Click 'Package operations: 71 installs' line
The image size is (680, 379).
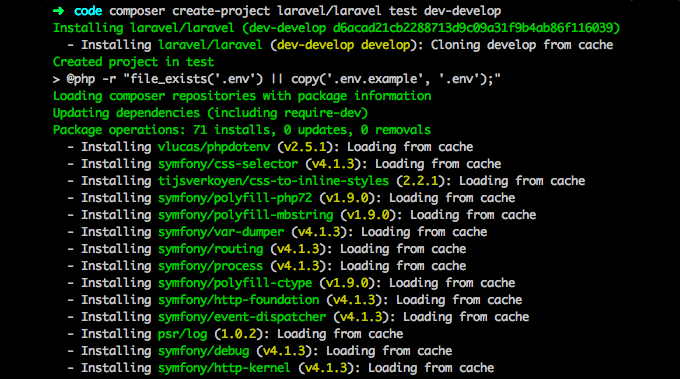pos(242,130)
